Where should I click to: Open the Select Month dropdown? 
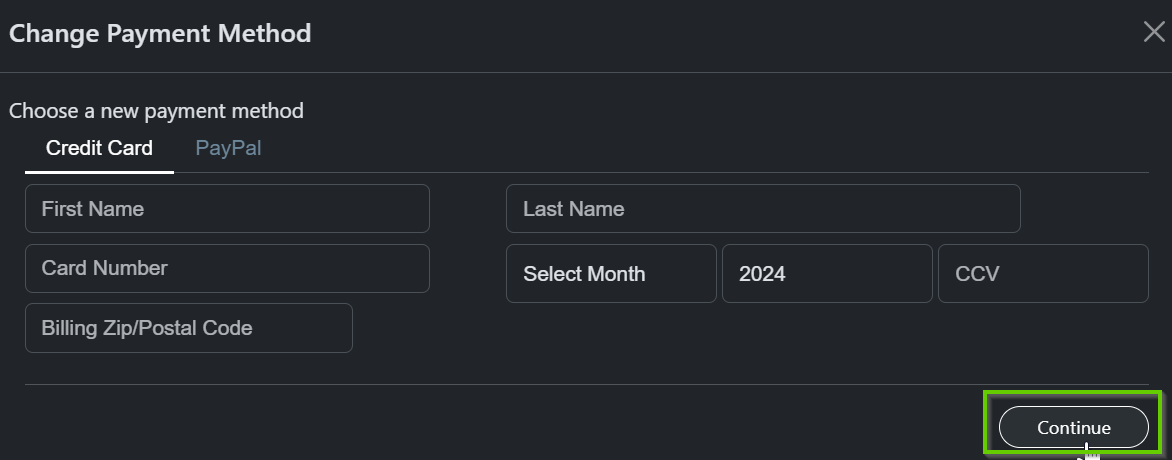coord(611,274)
